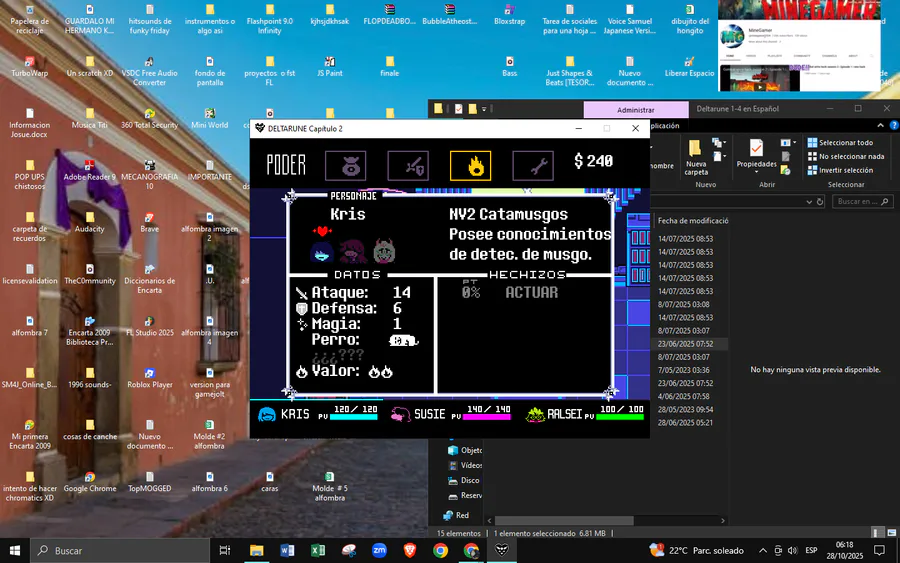The height and width of the screenshot is (563, 900).
Task: Select Red in File Explorer navigation pane
Action: click(x=456, y=515)
